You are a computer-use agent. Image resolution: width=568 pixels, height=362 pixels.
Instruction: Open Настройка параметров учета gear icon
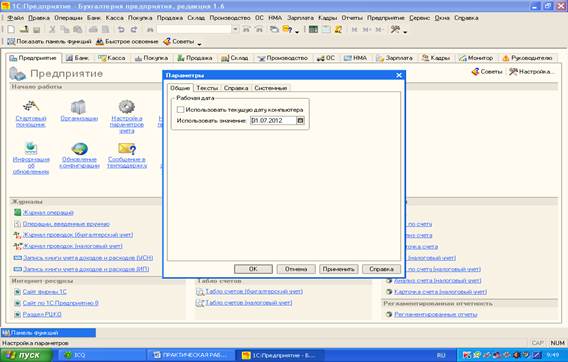(127, 117)
